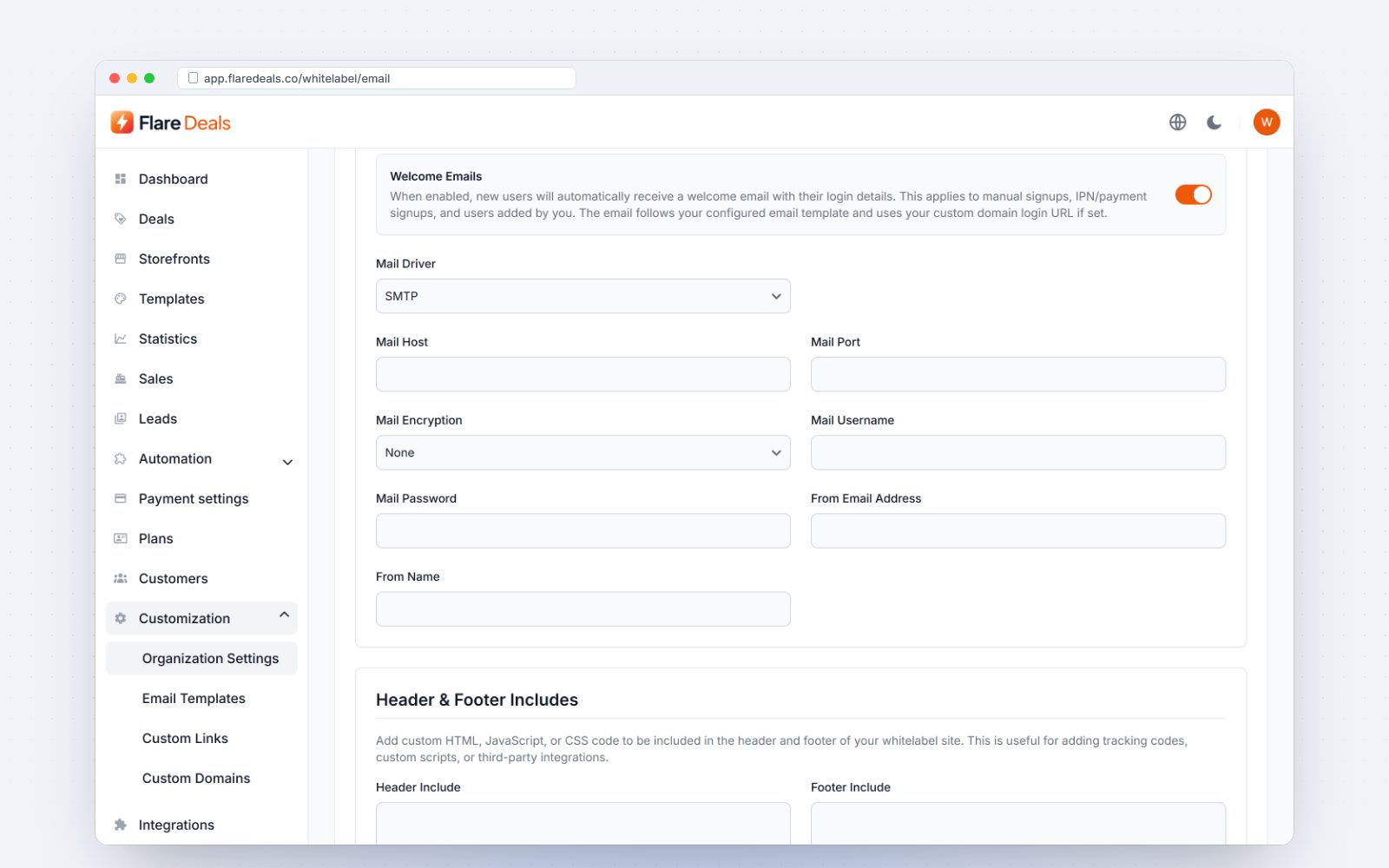Switch to dark mode with moon icon
The image size is (1389, 868).
click(x=1214, y=122)
